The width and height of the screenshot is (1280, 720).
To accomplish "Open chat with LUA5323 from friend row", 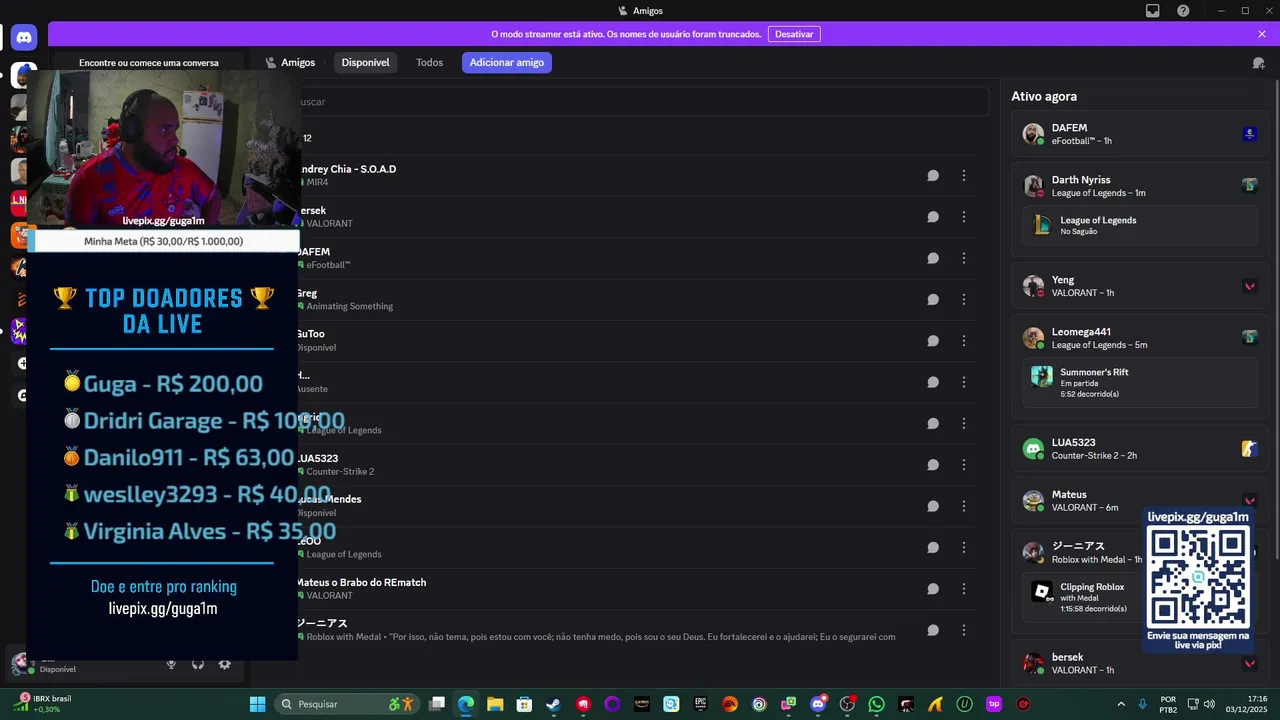I will (x=933, y=465).
